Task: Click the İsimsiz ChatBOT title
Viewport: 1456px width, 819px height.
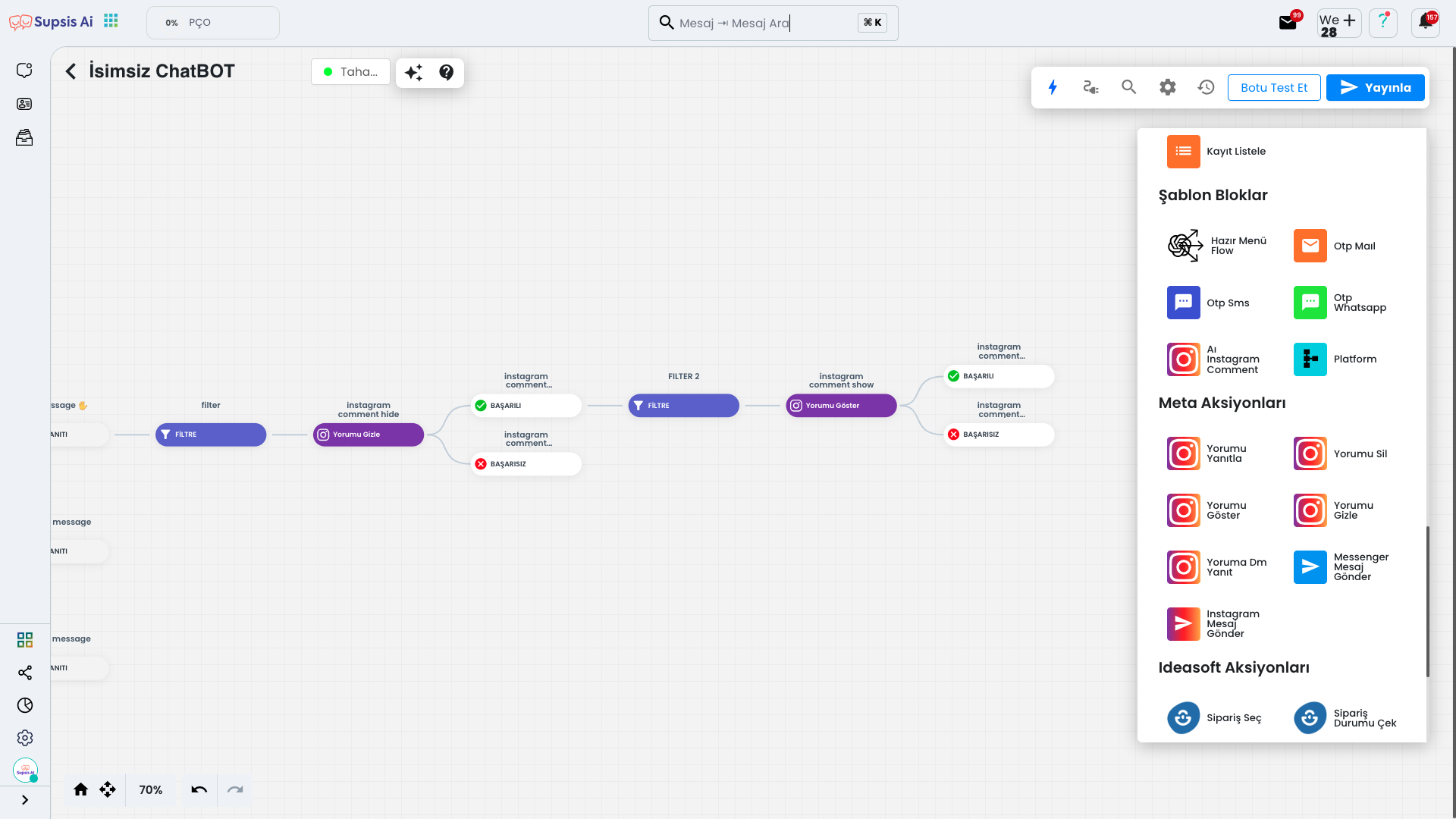Action: coord(162,71)
